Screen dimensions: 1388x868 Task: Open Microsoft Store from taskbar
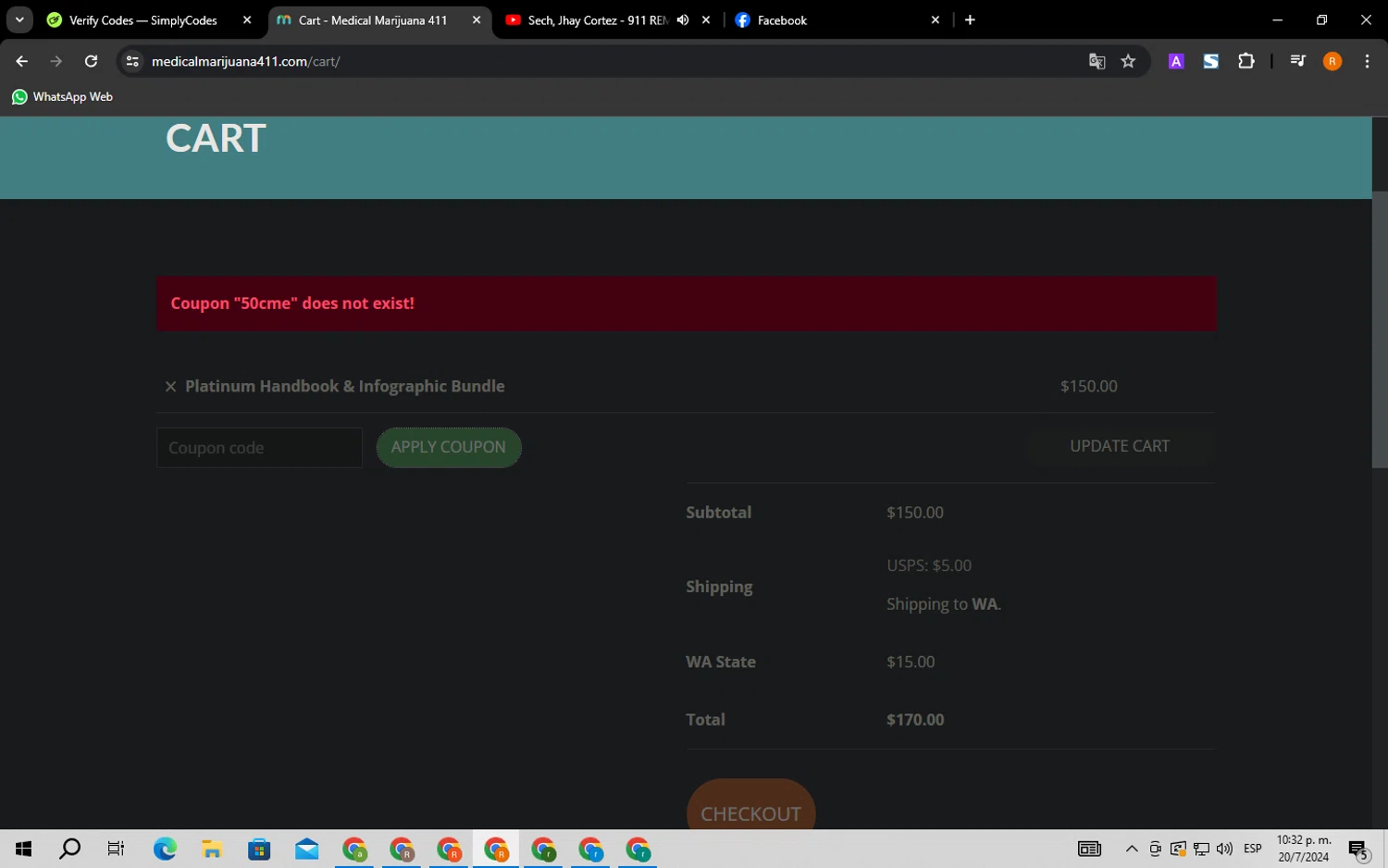coord(259,849)
